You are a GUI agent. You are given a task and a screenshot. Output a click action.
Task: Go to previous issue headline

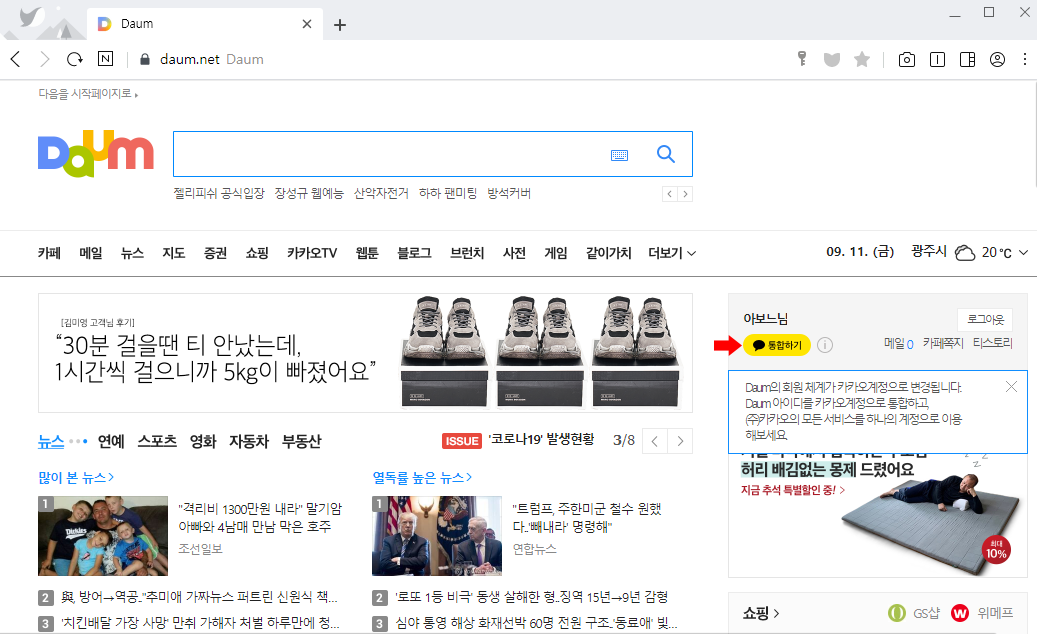pos(655,441)
